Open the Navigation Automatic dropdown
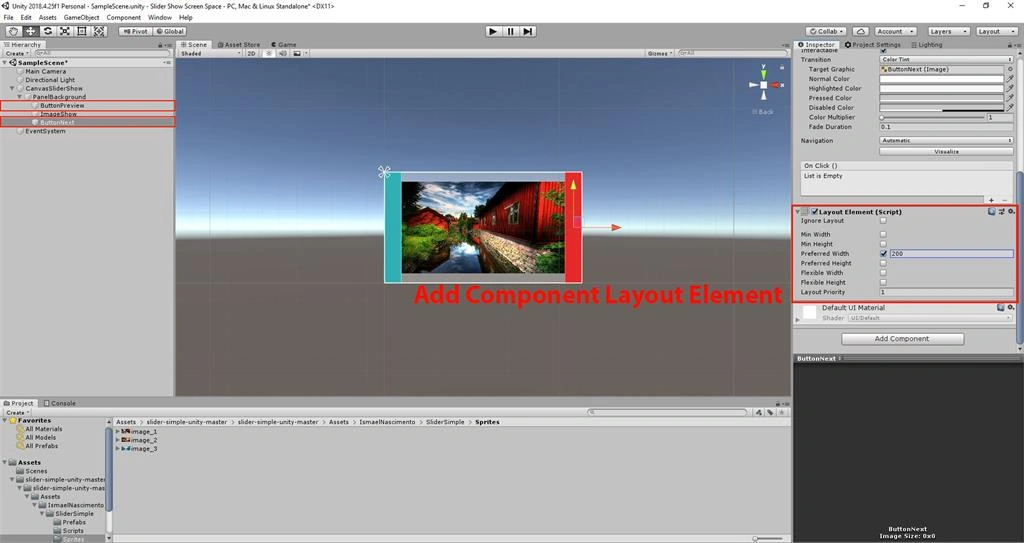The image size is (1024, 543). pos(946,140)
